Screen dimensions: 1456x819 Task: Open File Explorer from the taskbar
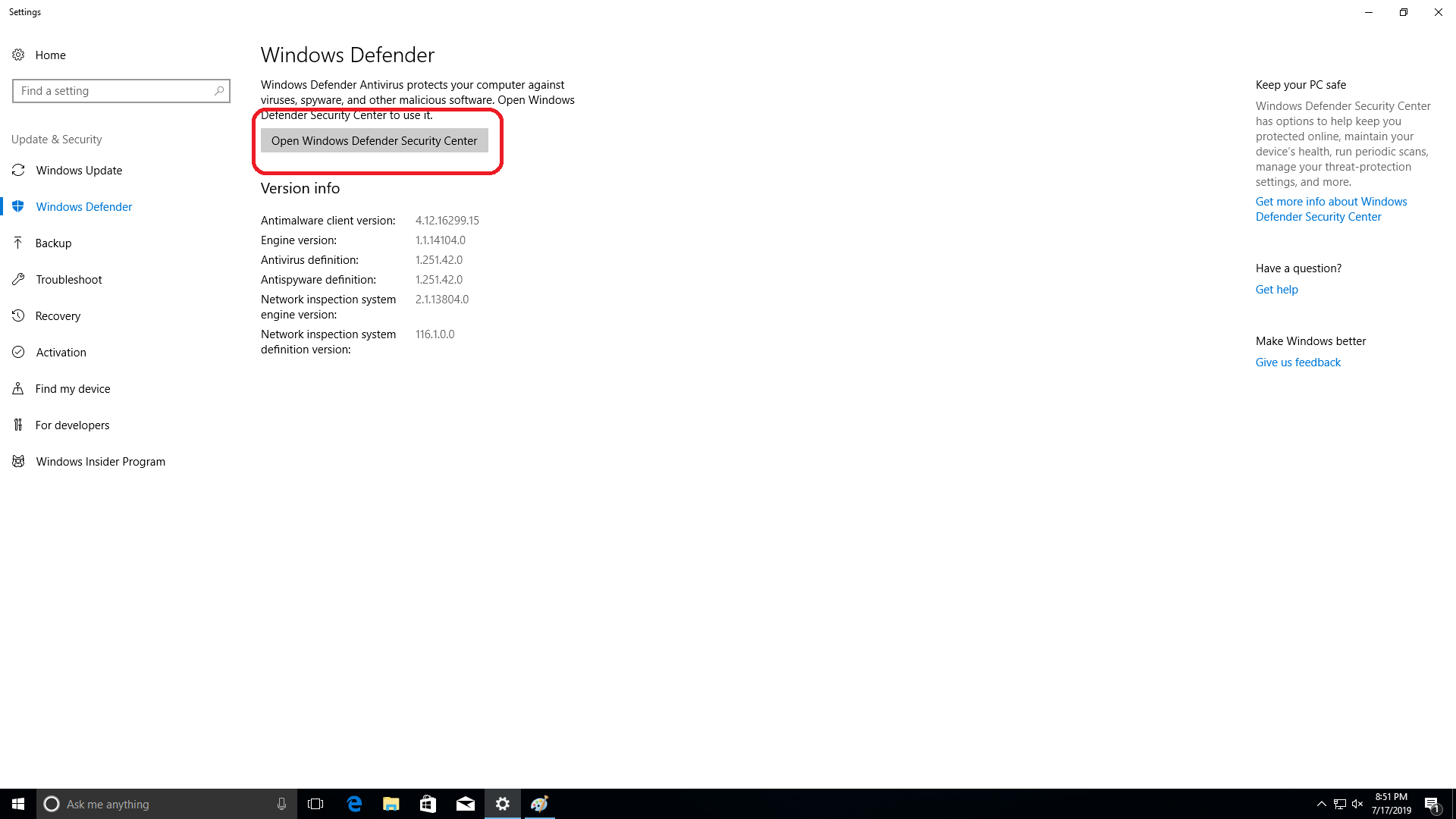pos(391,804)
